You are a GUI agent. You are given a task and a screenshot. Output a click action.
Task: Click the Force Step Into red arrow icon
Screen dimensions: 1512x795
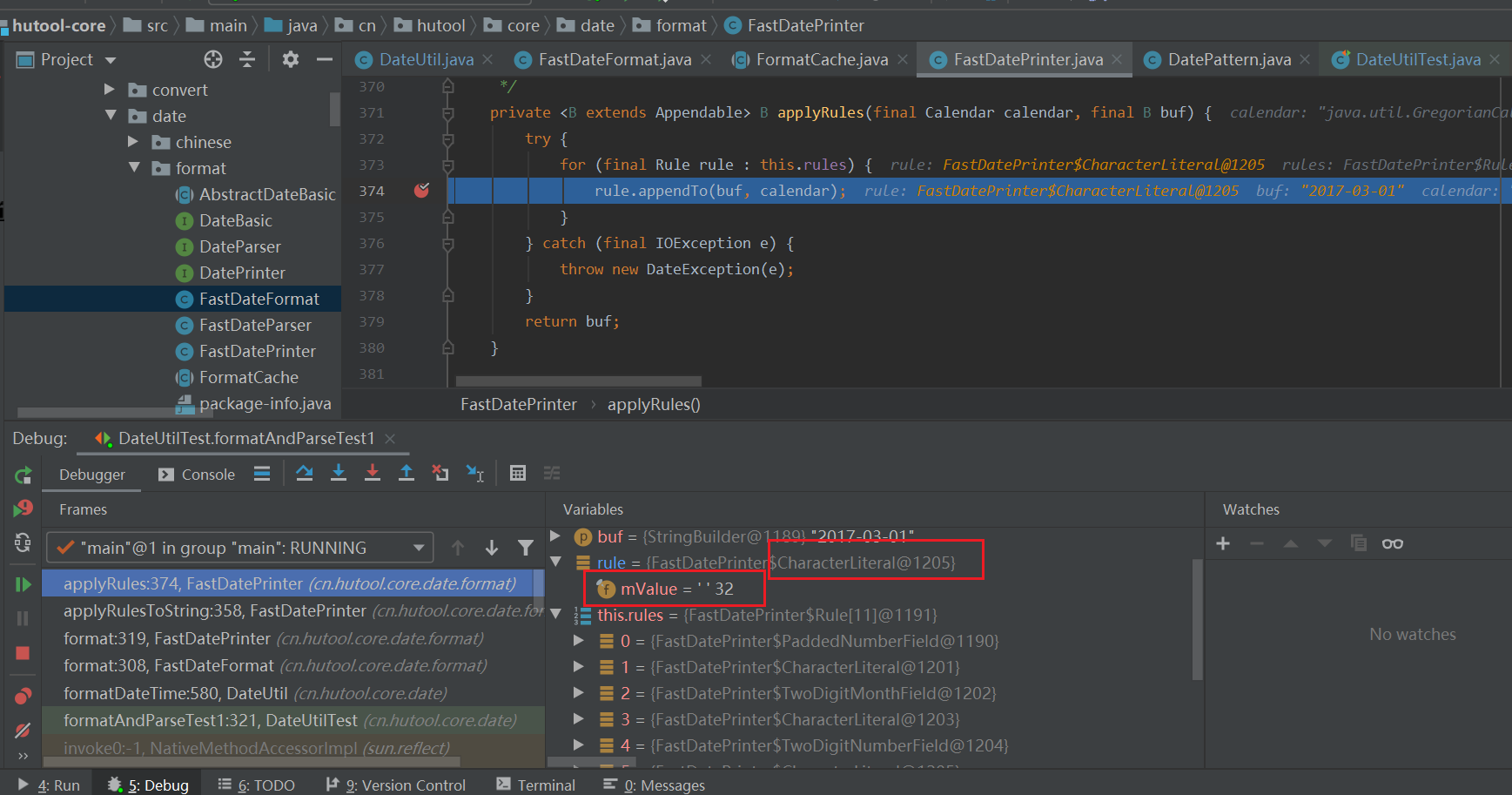click(373, 473)
